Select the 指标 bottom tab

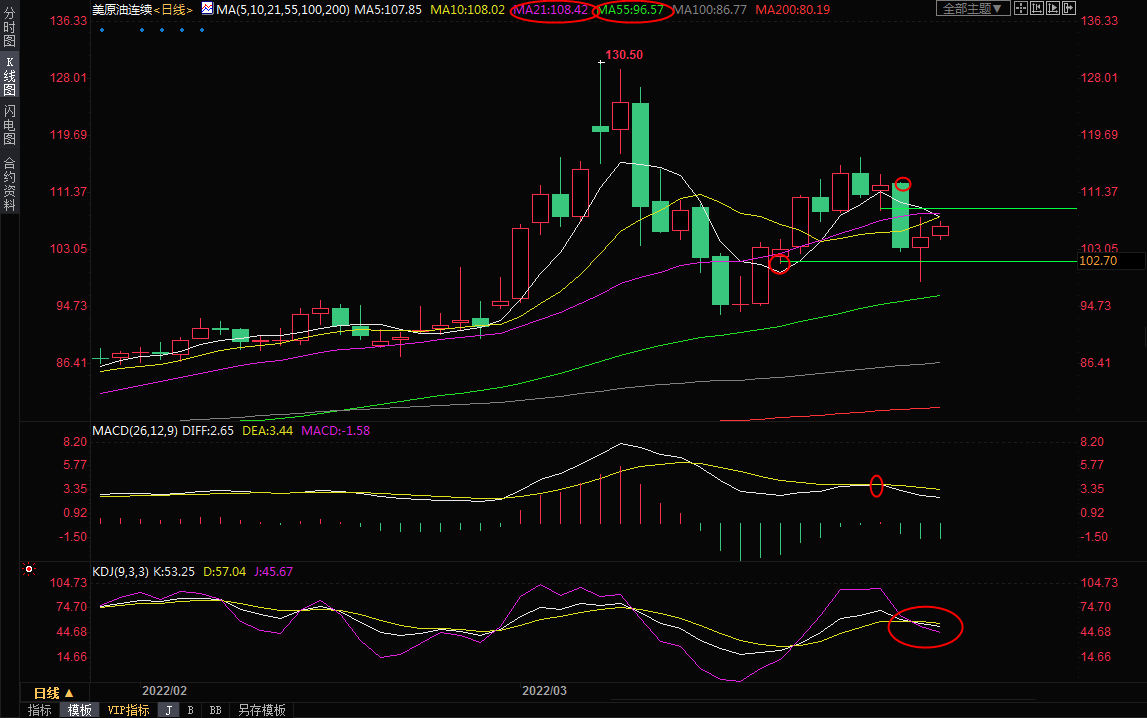(40, 710)
